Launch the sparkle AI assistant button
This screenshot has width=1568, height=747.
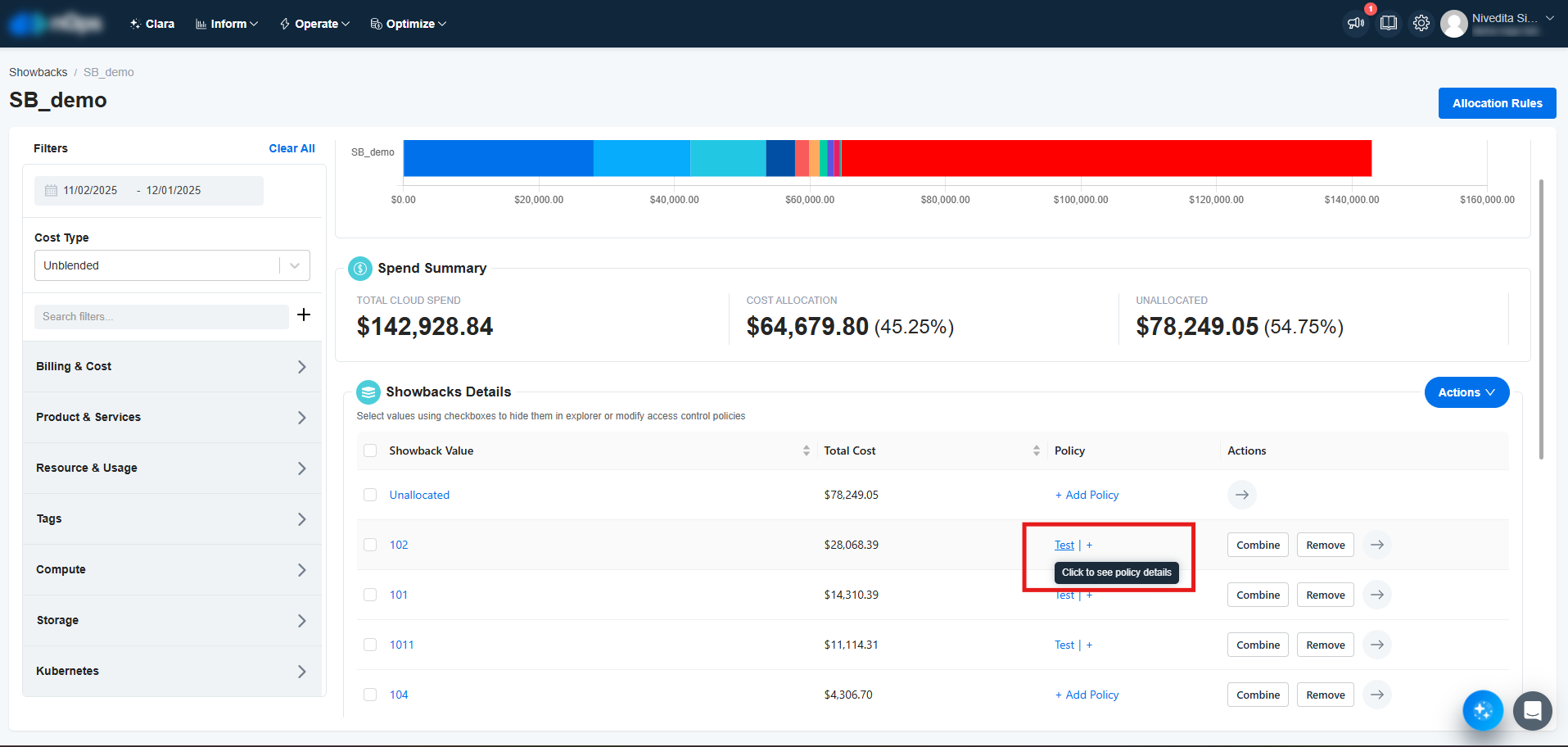coord(1483,710)
